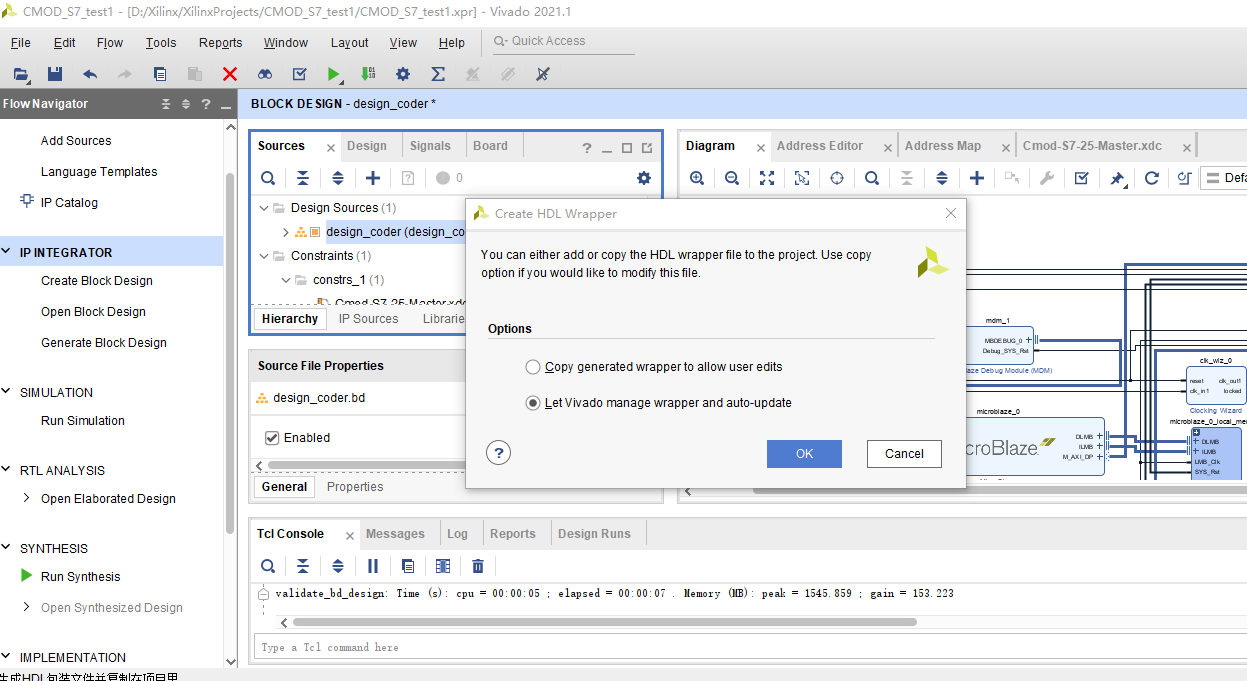1247x681 pixels.
Task: Add IP with plus icon in Diagram toolbar
Action: pos(977,178)
